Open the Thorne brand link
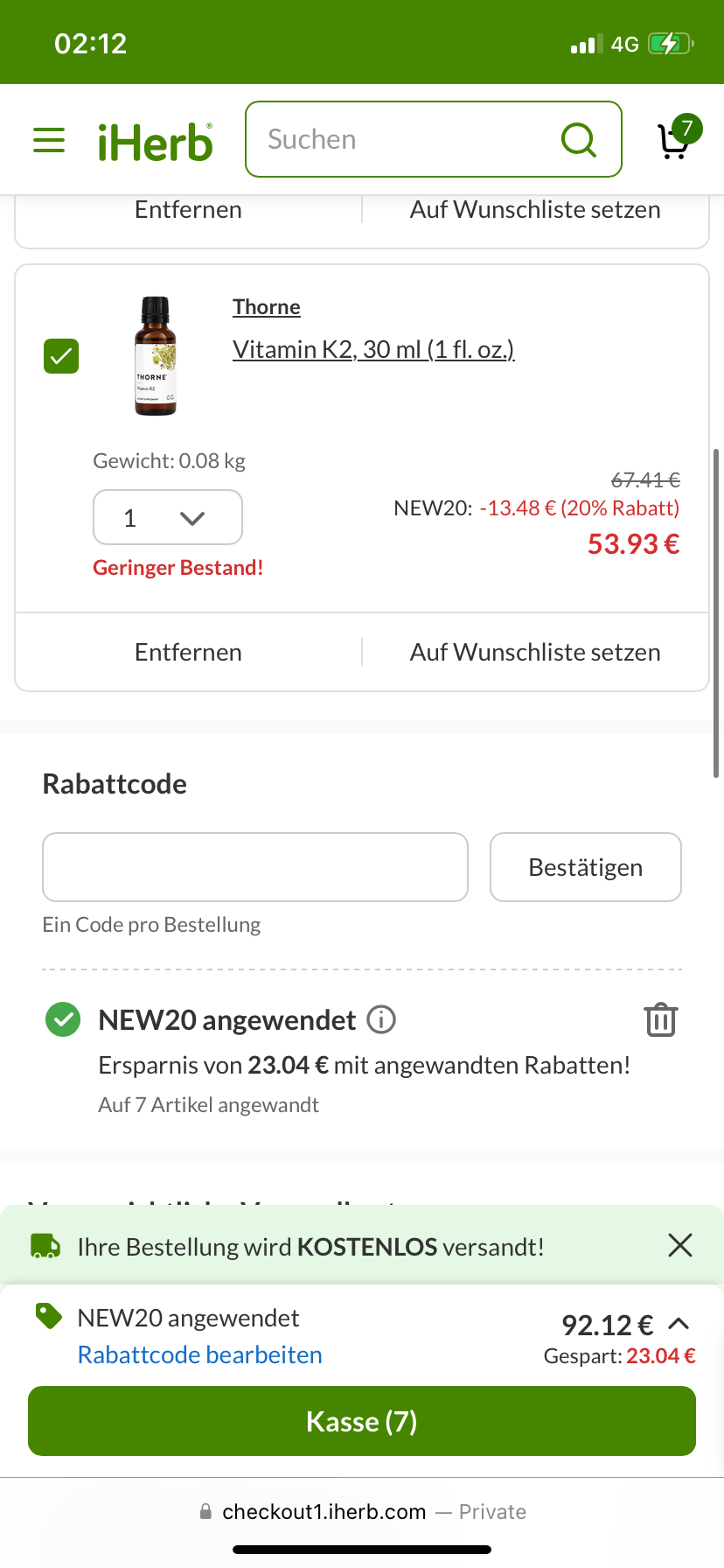This screenshot has width=724, height=1568. pyautogui.click(x=267, y=307)
